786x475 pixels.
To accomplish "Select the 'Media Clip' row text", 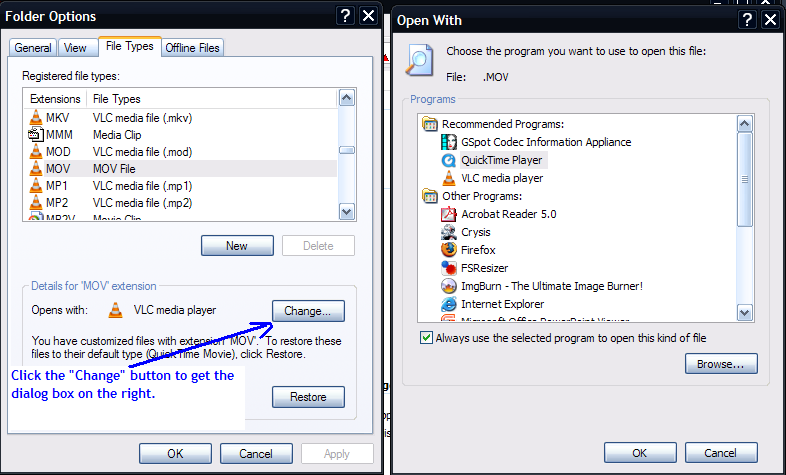I will click(x=117, y=135).
